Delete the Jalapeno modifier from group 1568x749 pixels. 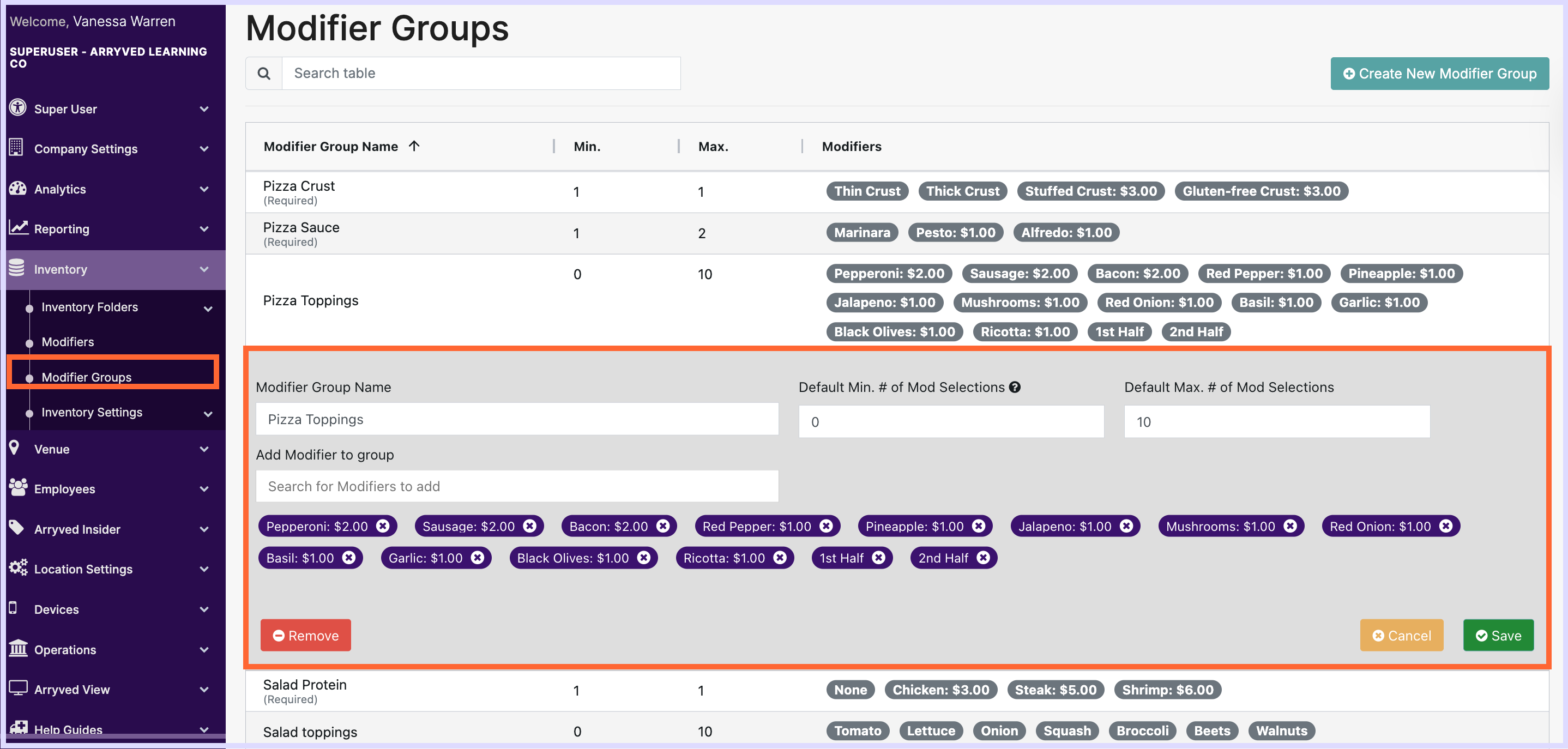tap(1126, 525)
